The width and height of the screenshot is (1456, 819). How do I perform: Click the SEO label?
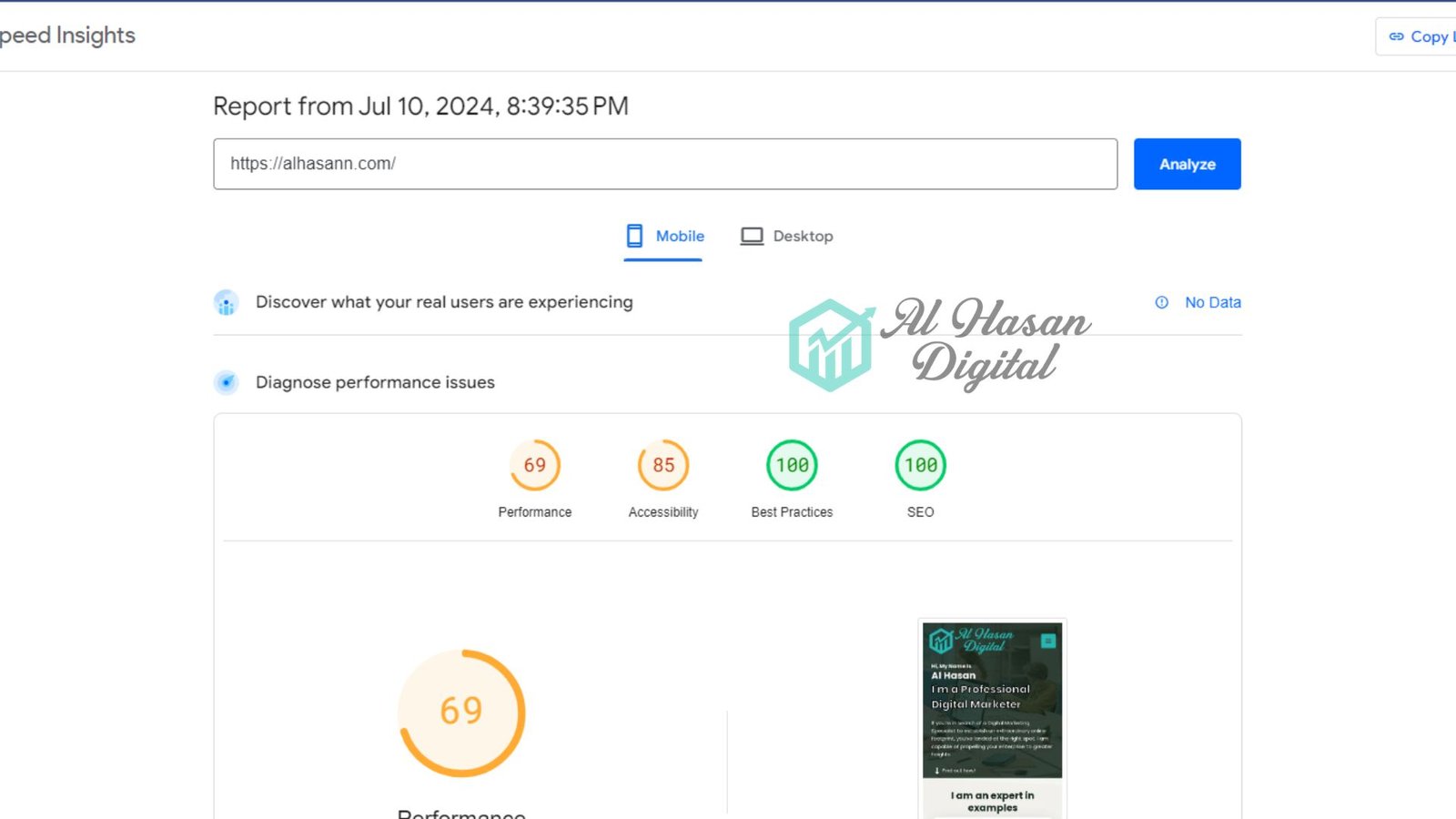[x=921, y=512]
